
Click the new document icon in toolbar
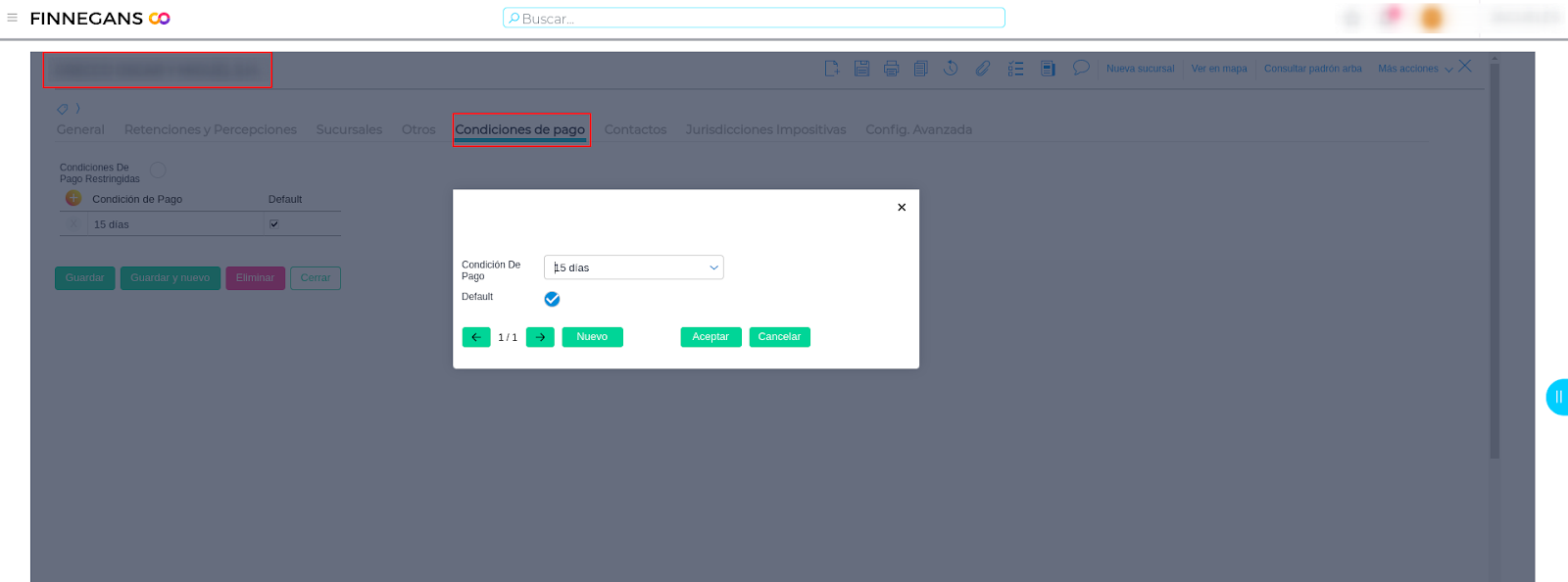pyautogui.click(x=832, y=69)
